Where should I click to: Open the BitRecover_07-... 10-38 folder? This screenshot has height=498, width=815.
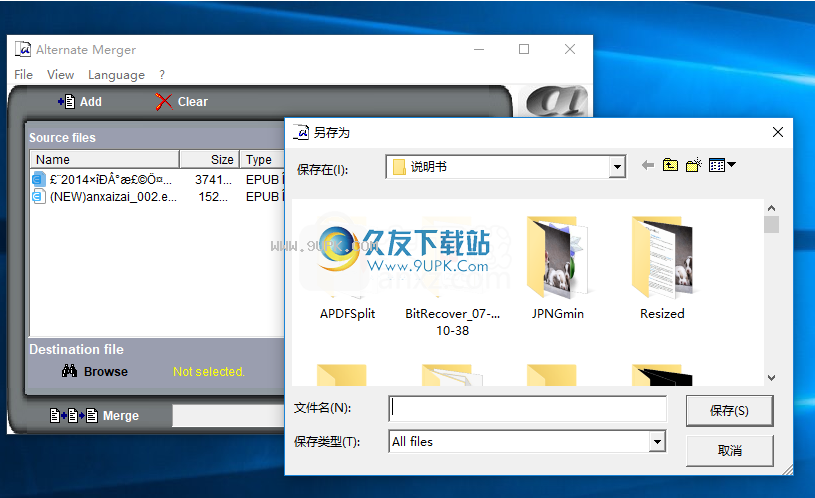tap(452, 277)
